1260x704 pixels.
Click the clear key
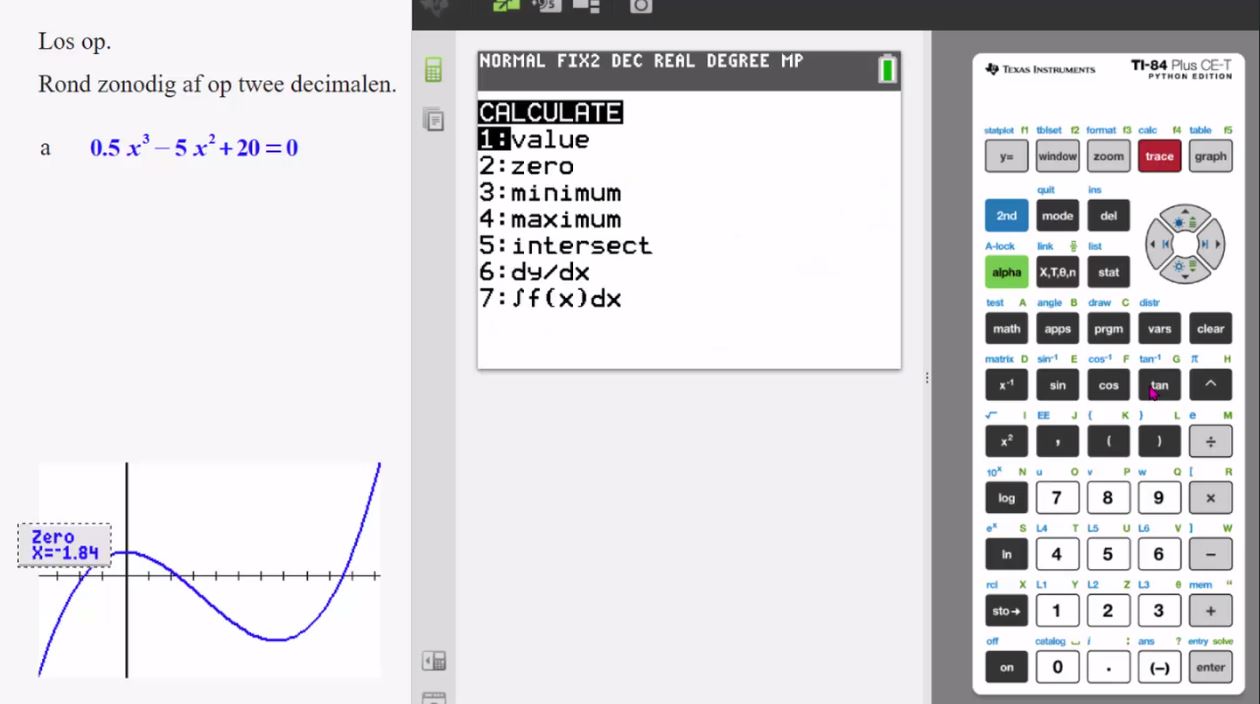(1210, 328)
